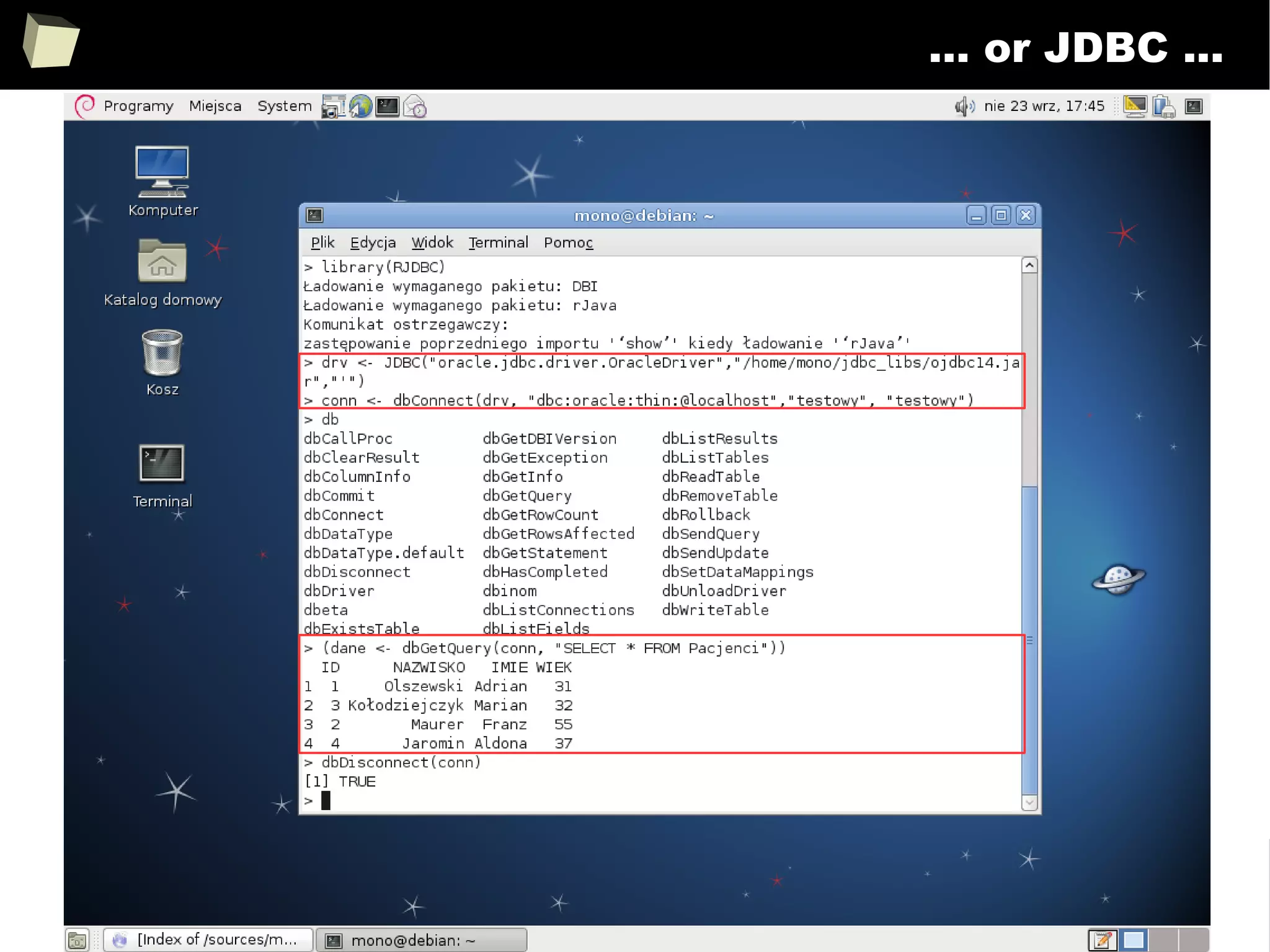Open the Edycja menu in terminal
The width and height of the screenshot is (1270, 952).
[373, 242]
